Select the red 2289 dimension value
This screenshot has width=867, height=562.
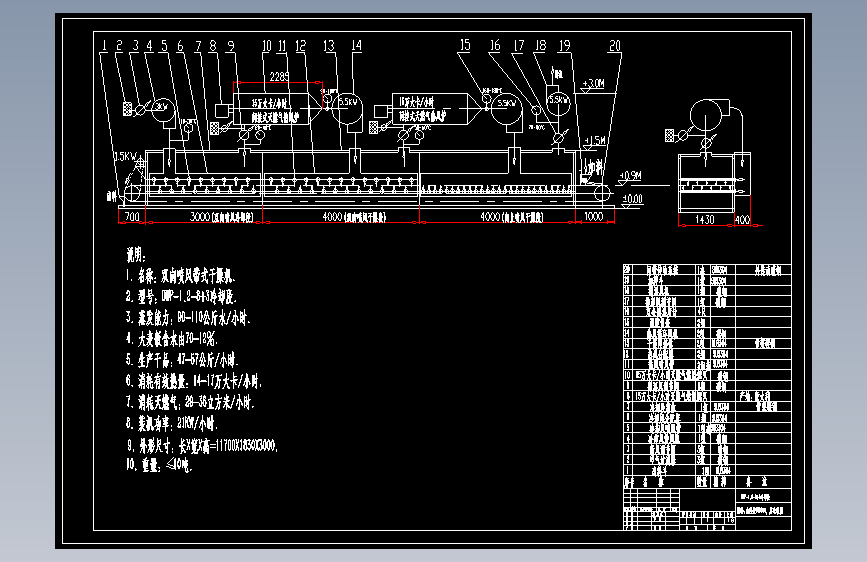pos(279,76)
